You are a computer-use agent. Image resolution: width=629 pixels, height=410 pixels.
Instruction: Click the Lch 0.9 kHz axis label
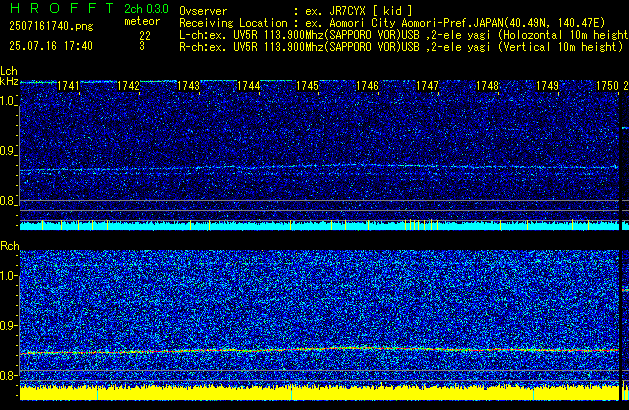(x=8, y=151)
